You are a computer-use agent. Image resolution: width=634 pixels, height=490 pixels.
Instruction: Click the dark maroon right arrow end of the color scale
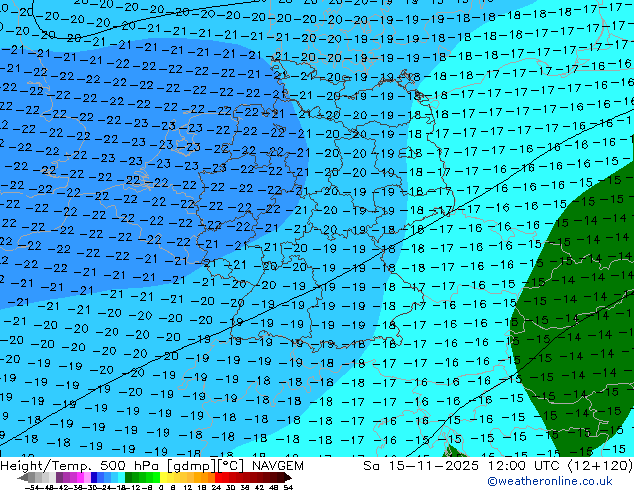pyautogui.click(x=287, y=477)
